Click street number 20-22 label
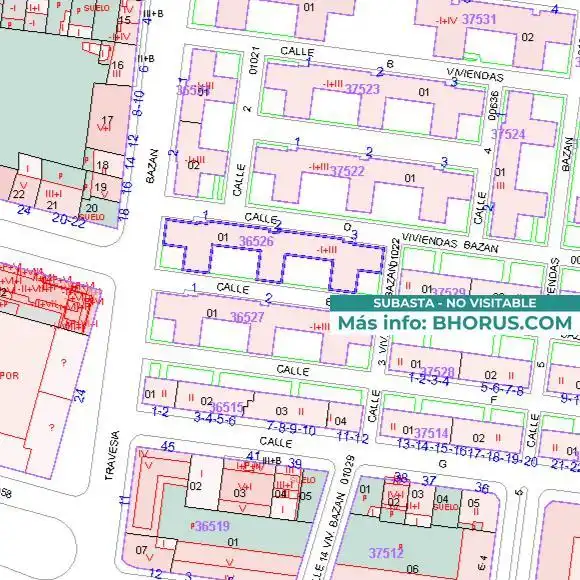Screen dimensions: 580x580 point(69,220)
